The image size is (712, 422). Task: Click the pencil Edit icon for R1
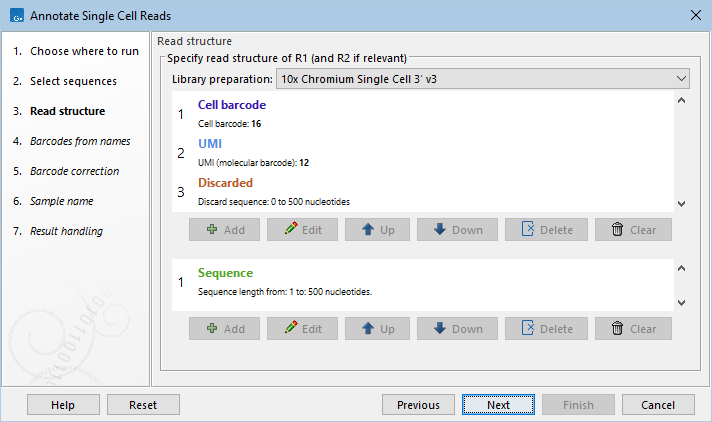pos(291,230)
